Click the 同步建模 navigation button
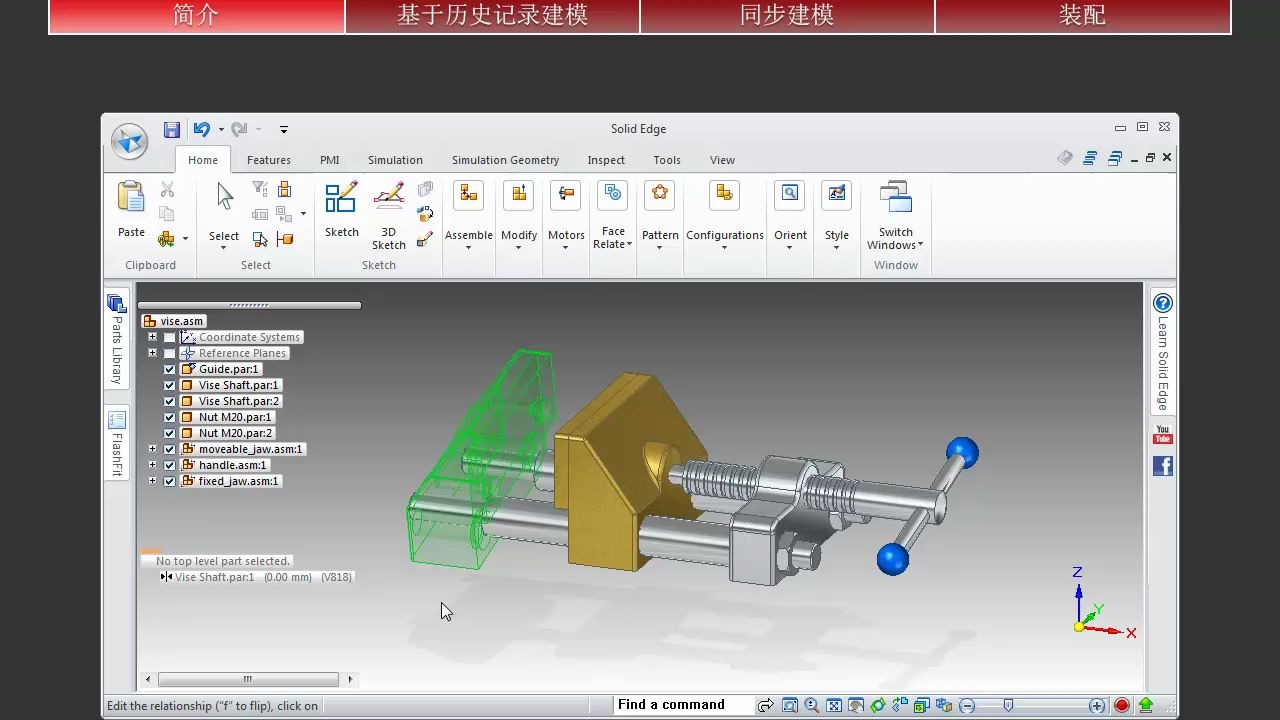The height and width of the screenshot is (720, 1280). click(x=787, y=16)
